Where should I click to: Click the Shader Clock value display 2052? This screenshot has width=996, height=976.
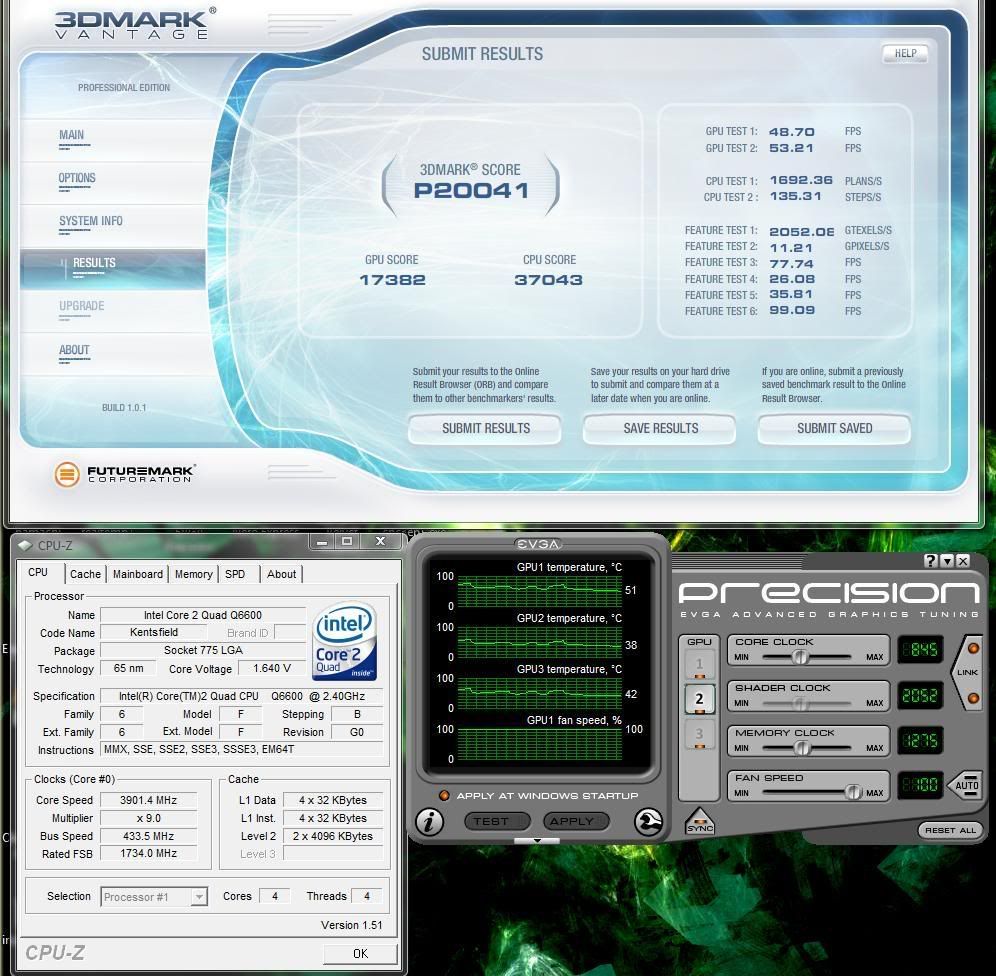coord(920,696)
